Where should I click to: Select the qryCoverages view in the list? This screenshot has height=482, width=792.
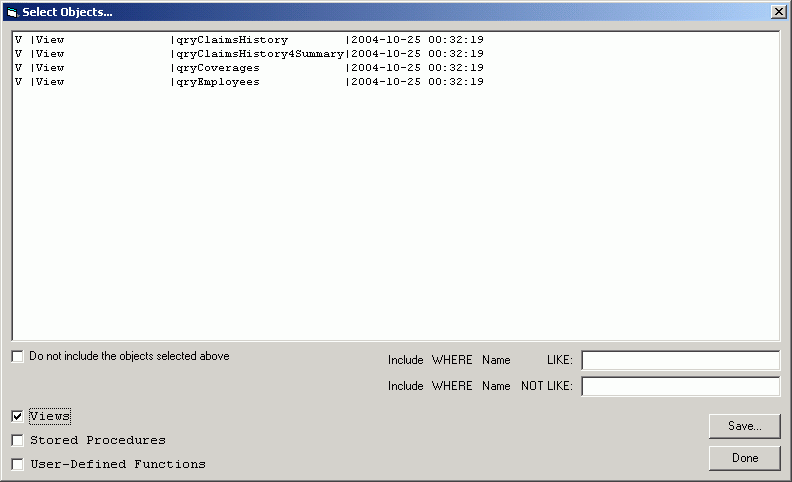[x=218, y=68]
